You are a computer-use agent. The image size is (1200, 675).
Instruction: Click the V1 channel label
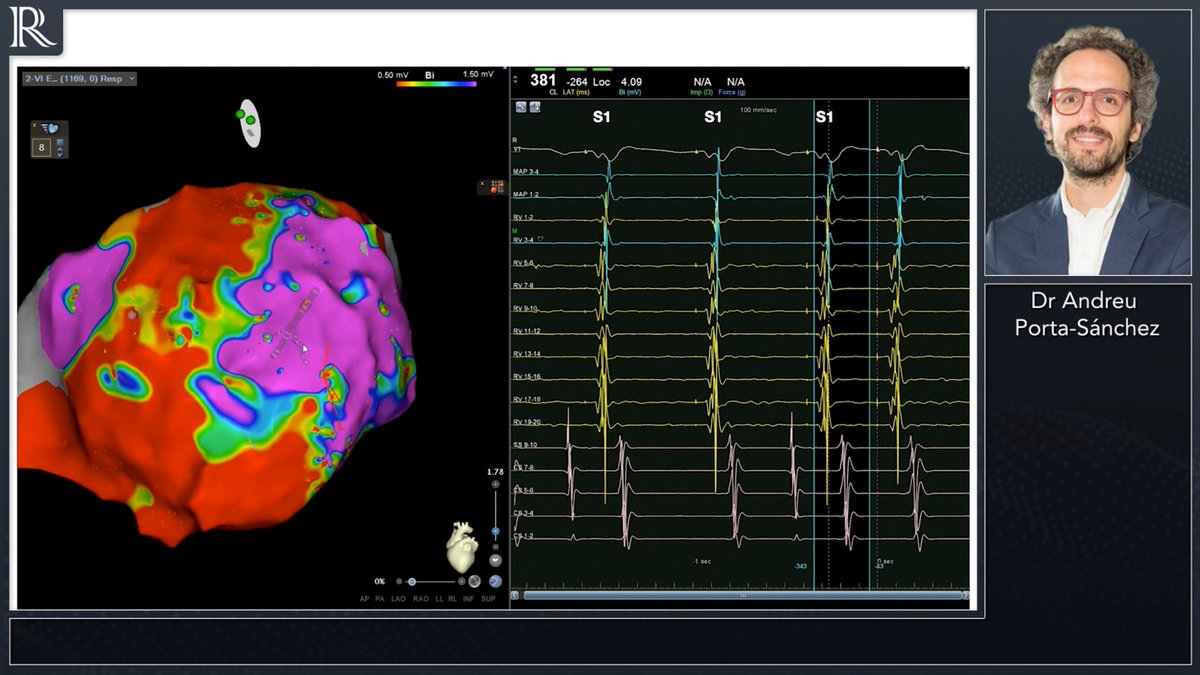(x=517, y=150)
